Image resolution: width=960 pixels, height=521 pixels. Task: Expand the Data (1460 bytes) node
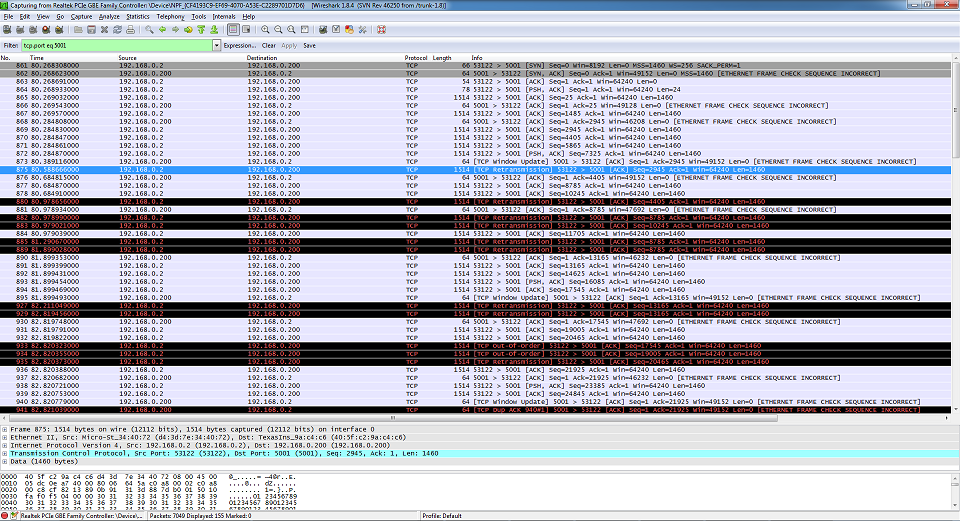tap(5, 462)
